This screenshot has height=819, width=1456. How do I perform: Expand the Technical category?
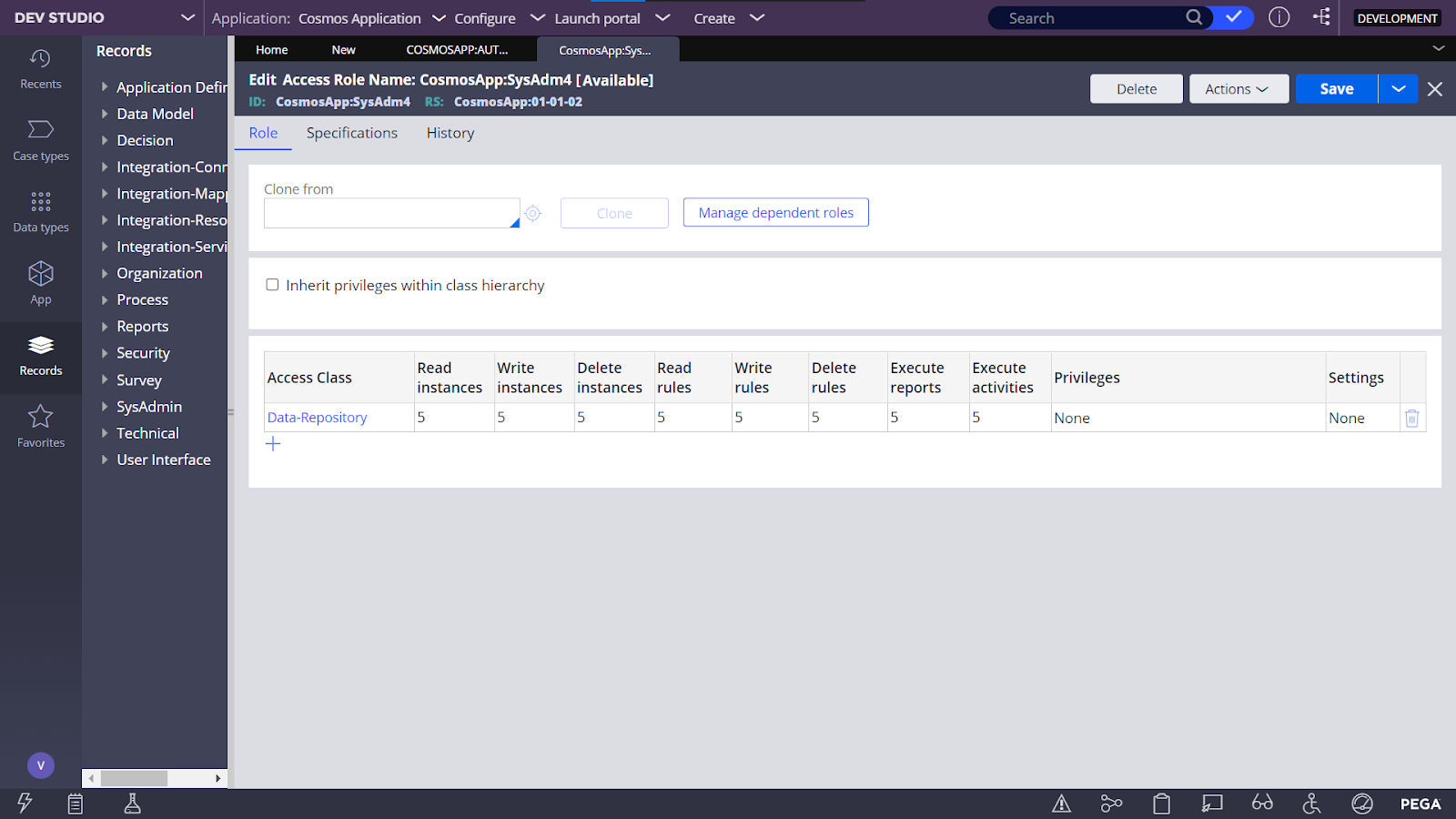pos(105,433)
